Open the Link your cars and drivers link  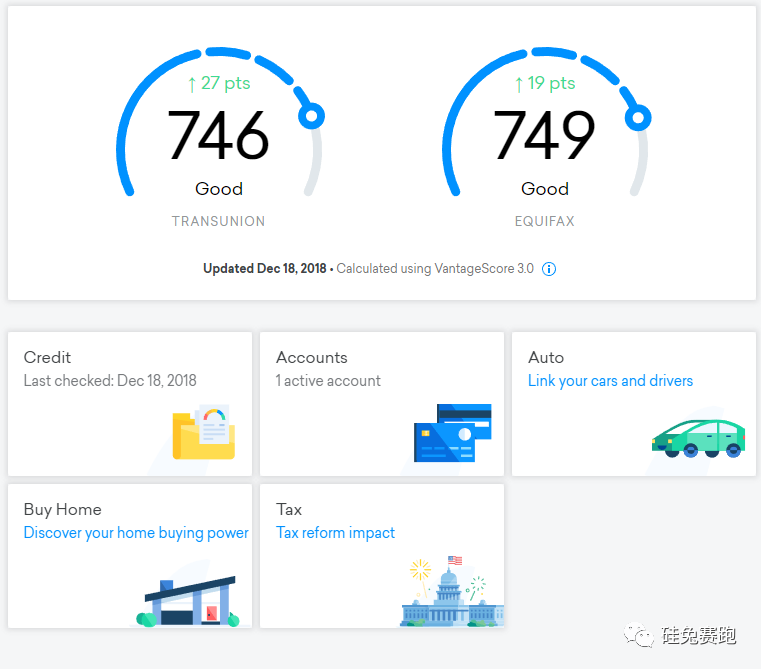tap(610, 381)
